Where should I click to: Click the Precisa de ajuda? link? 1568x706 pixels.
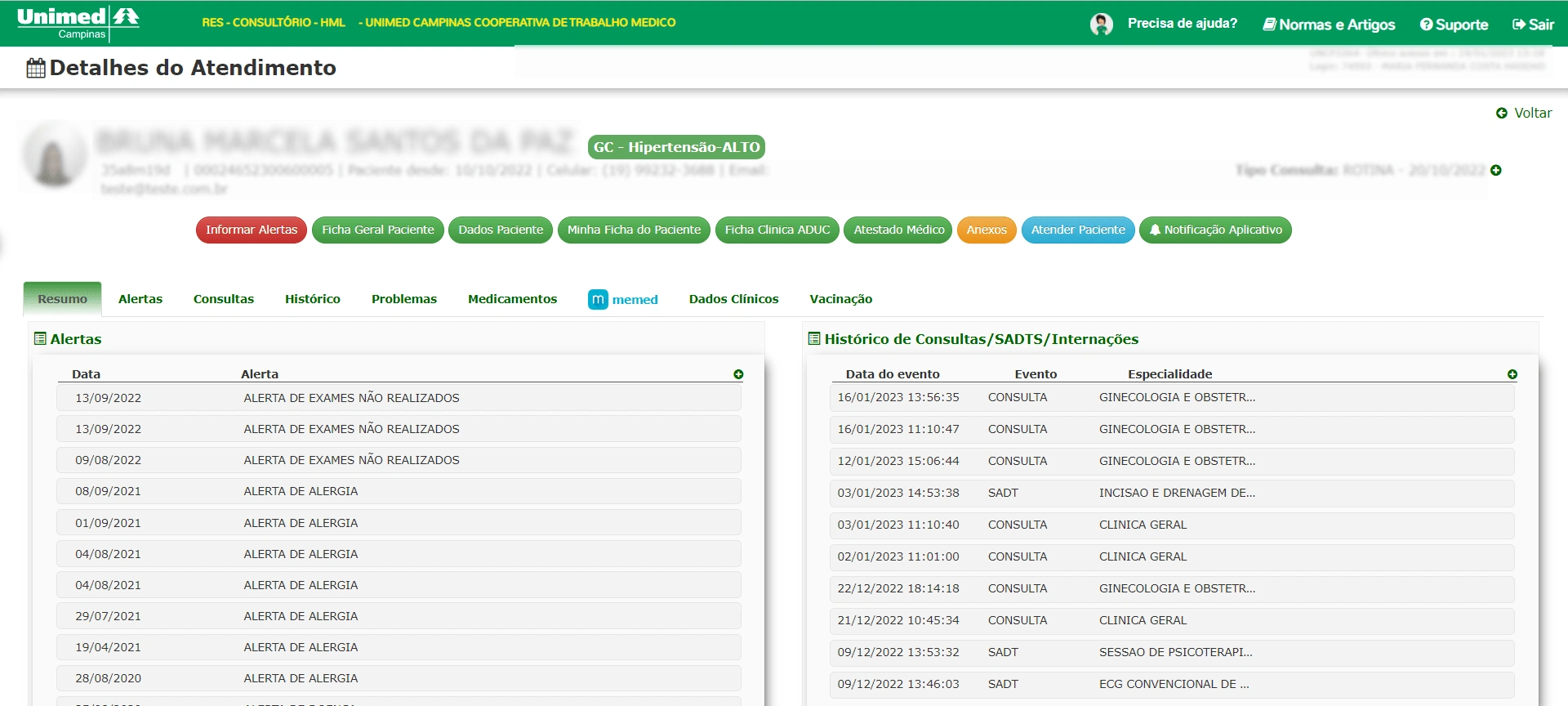point(1182,24)
